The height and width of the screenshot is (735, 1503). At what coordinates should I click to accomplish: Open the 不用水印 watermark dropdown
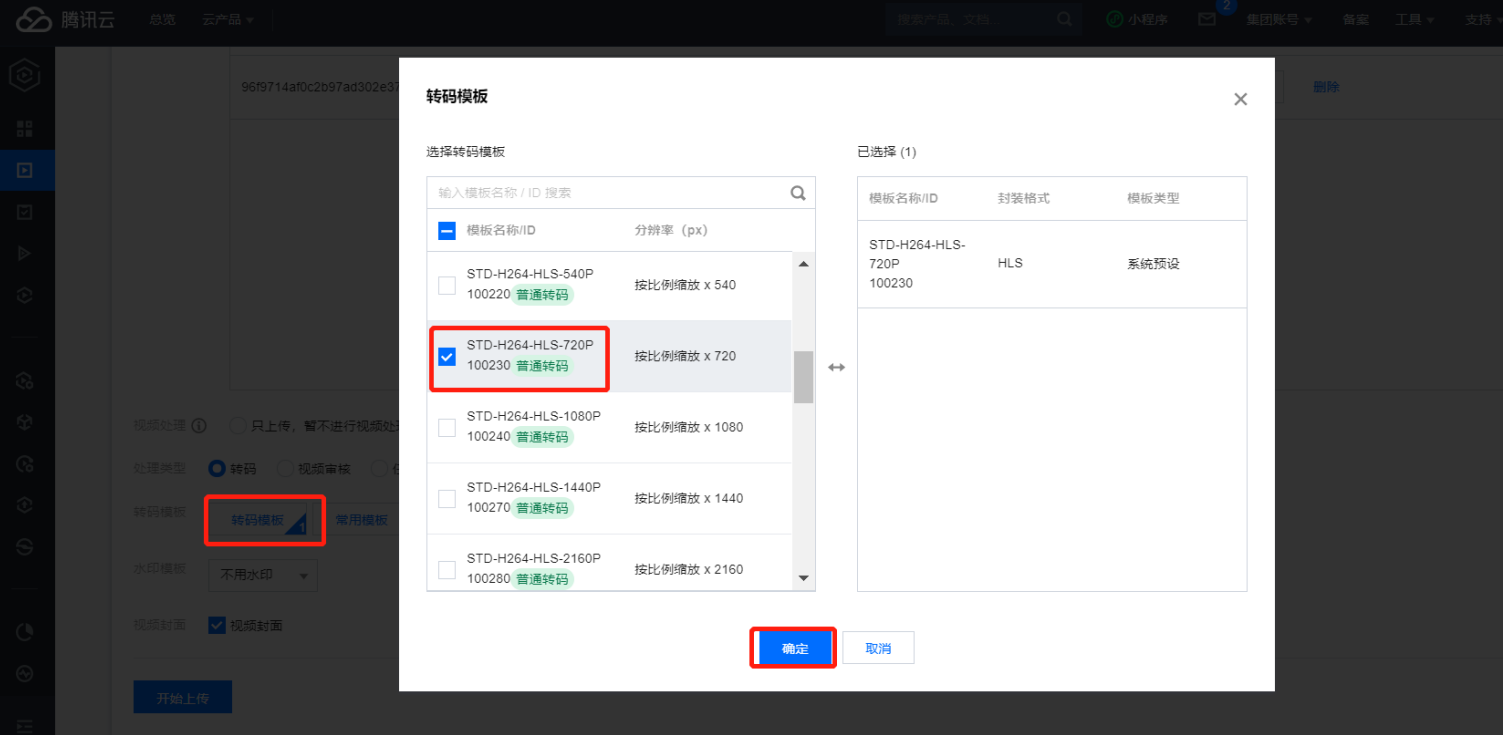[x=263, y=575]
